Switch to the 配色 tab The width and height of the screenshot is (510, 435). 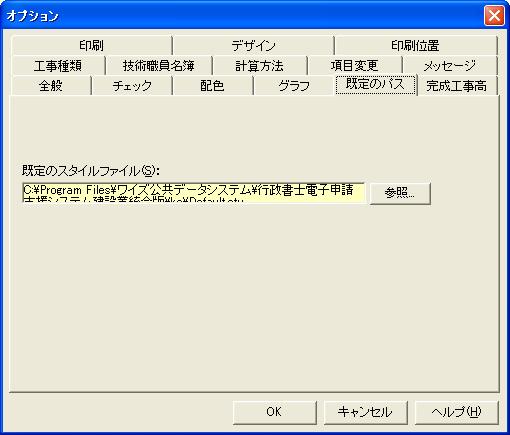click(213, 86)
